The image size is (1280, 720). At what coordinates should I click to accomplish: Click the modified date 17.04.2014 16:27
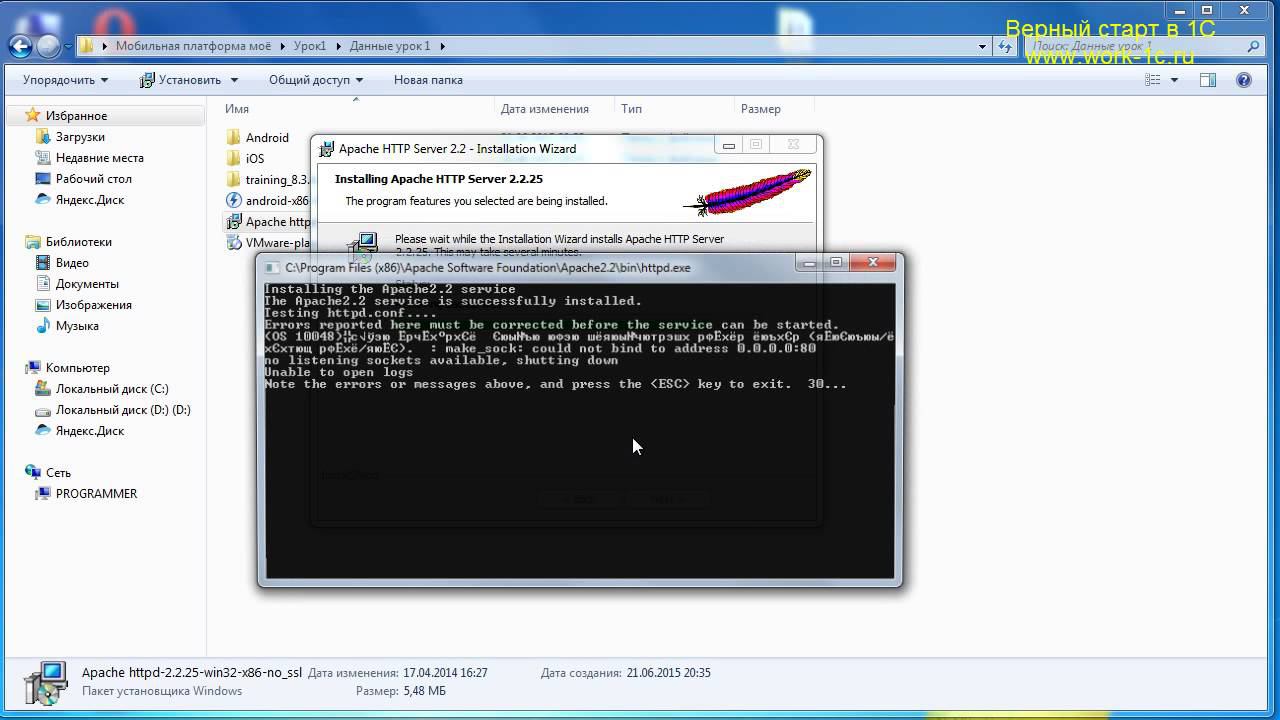click(445, 673)
